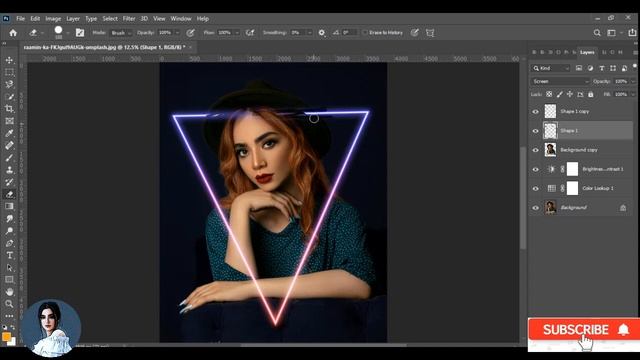Open the Opacity slider arrow in options bar
The width and height of the screenshot is (640, 360).
coord(177,33)
